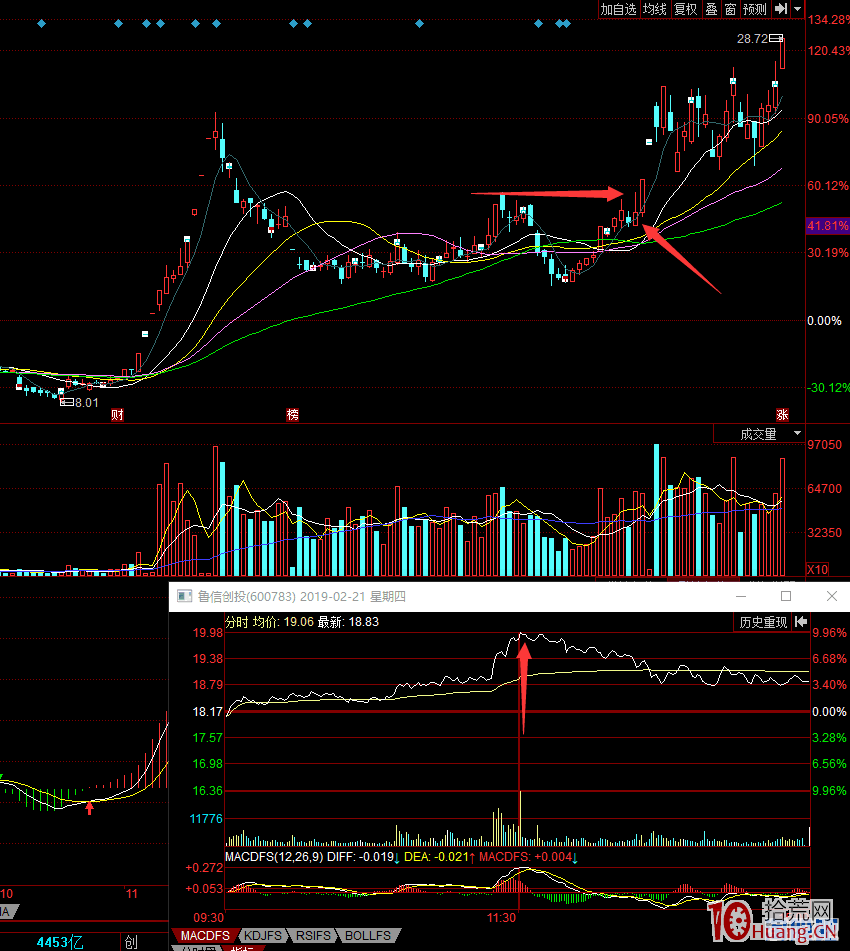Click the 97050 volume axis value

click(x=825, y=445)
